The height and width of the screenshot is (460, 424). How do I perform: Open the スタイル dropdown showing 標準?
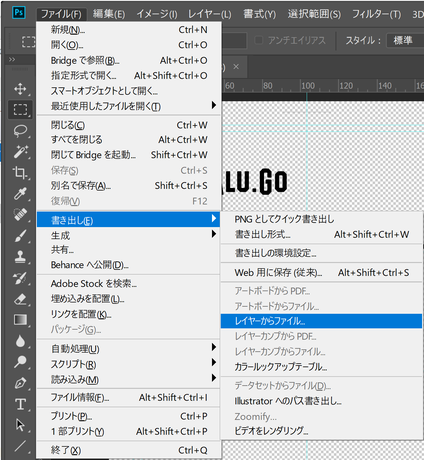pos(405,41)
